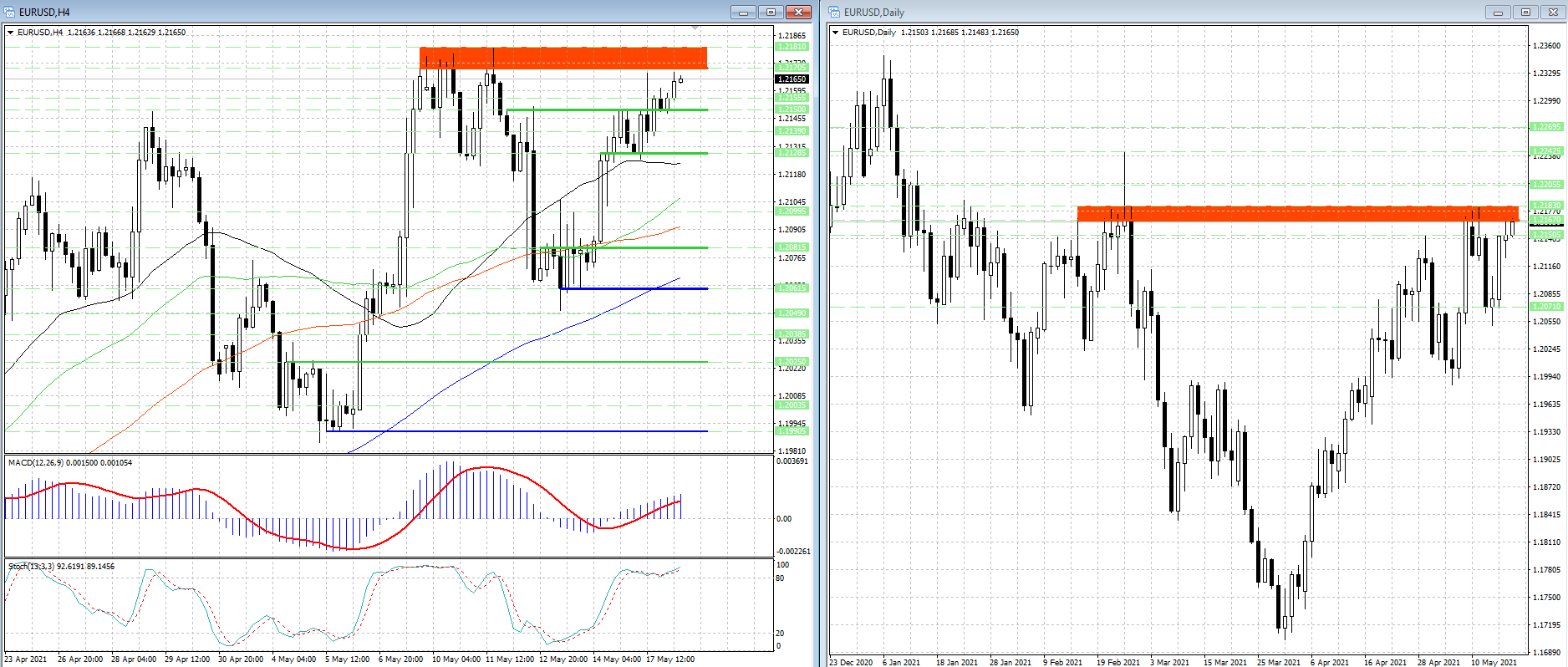Click the EURUSD,H4 window title icon
The image size is (1568, 667).
click(x=10, y=12)
